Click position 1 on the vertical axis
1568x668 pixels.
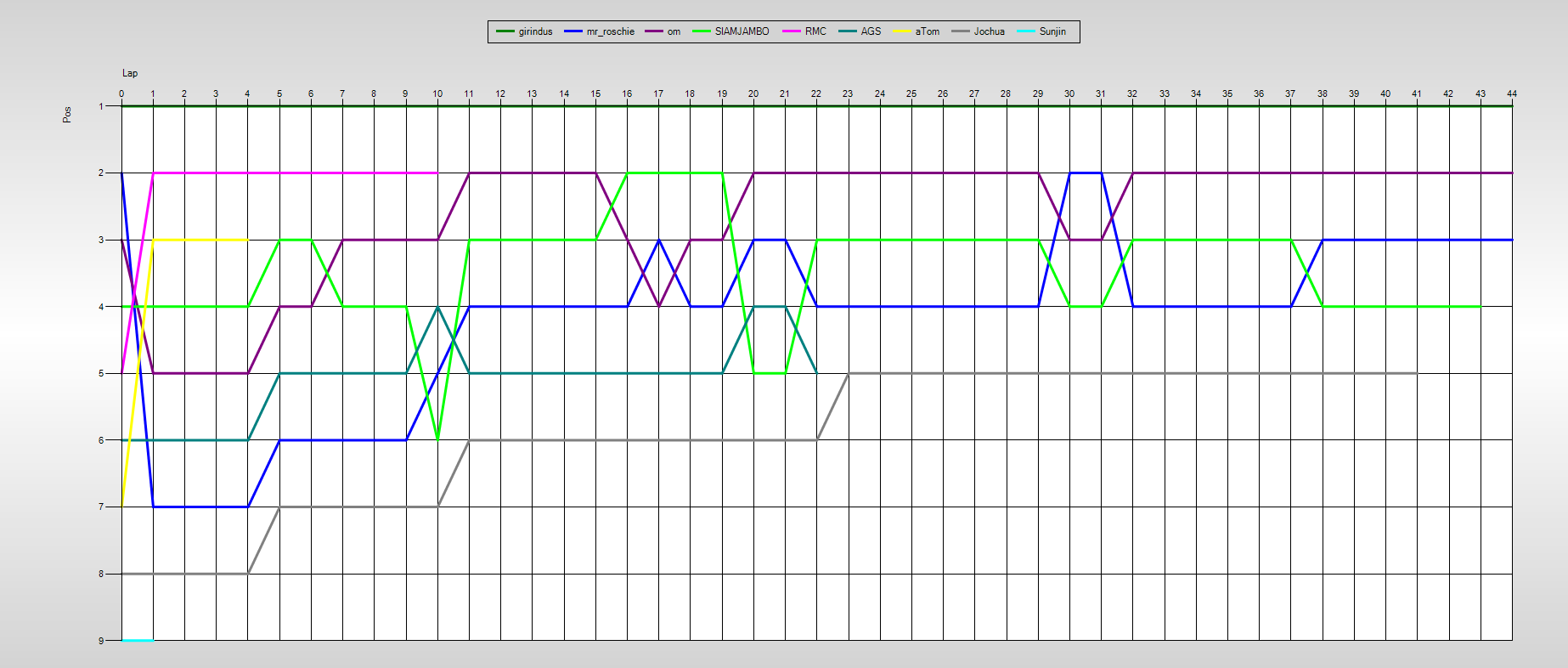pos(101,106)
